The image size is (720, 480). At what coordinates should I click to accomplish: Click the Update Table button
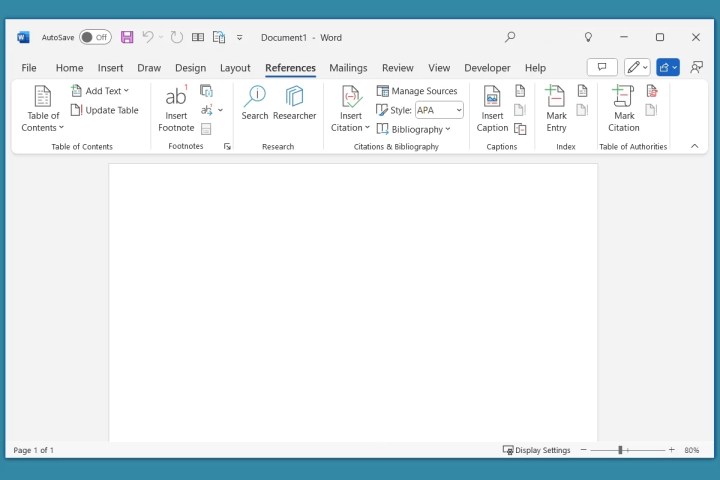pos(105,110)
